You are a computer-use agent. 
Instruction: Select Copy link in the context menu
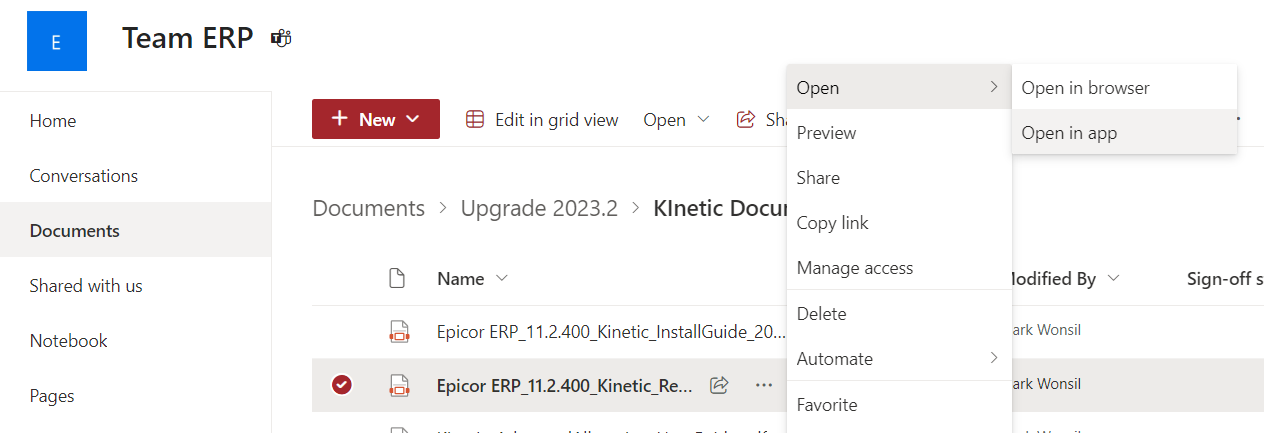tap(833, 223)
